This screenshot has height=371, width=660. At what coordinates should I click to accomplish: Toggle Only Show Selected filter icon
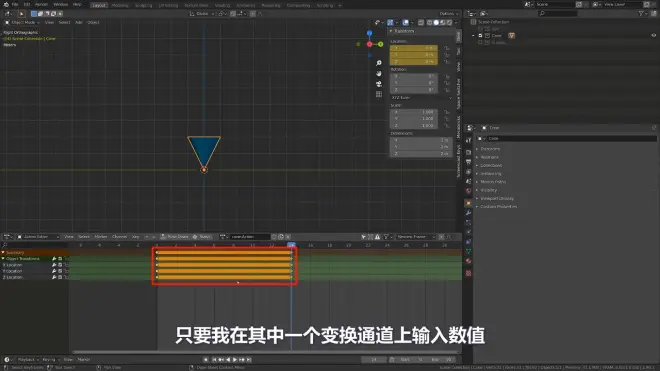coord(363,237)
